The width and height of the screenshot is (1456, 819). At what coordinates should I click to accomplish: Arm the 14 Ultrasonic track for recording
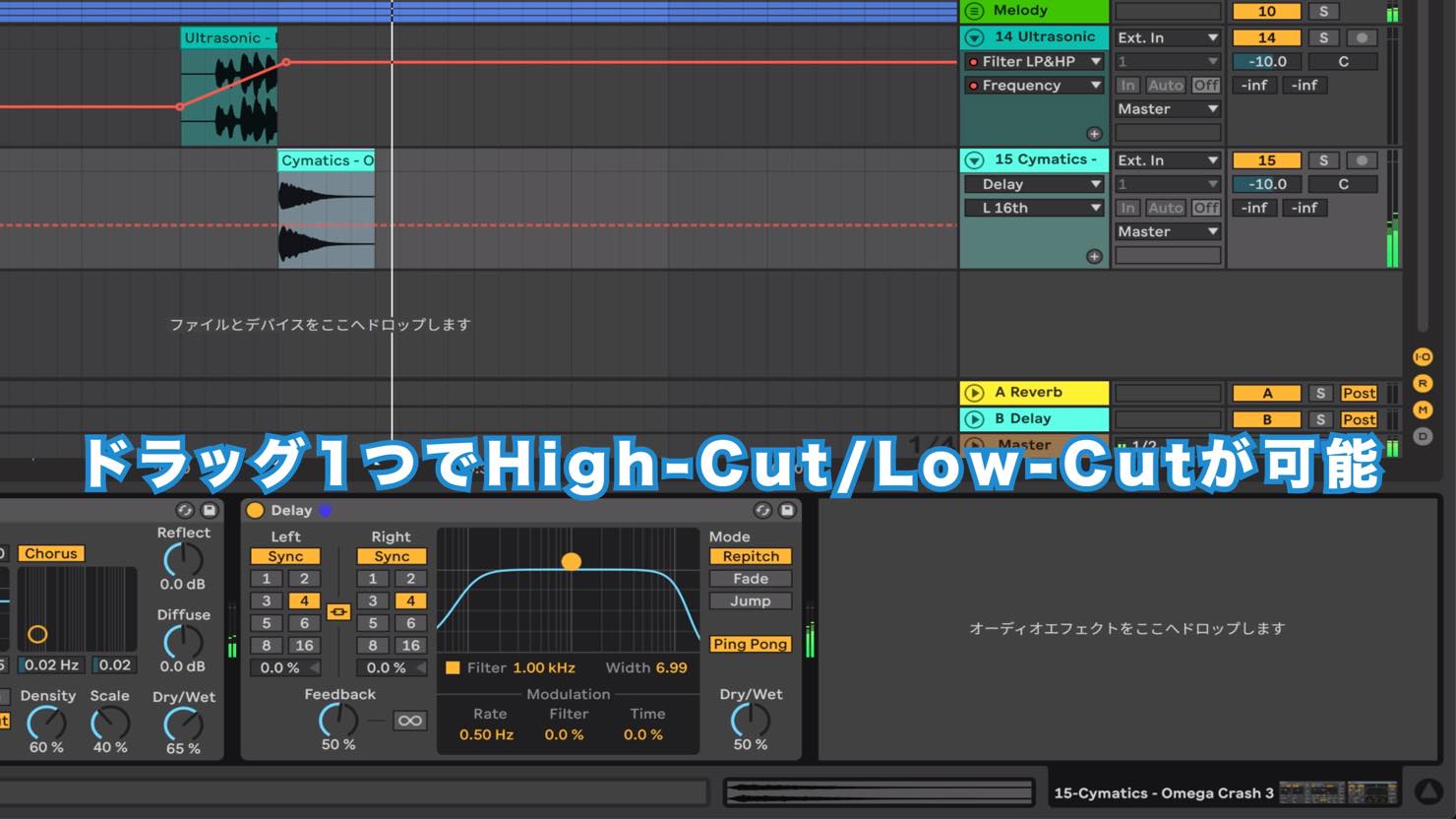pos(1362,37)
